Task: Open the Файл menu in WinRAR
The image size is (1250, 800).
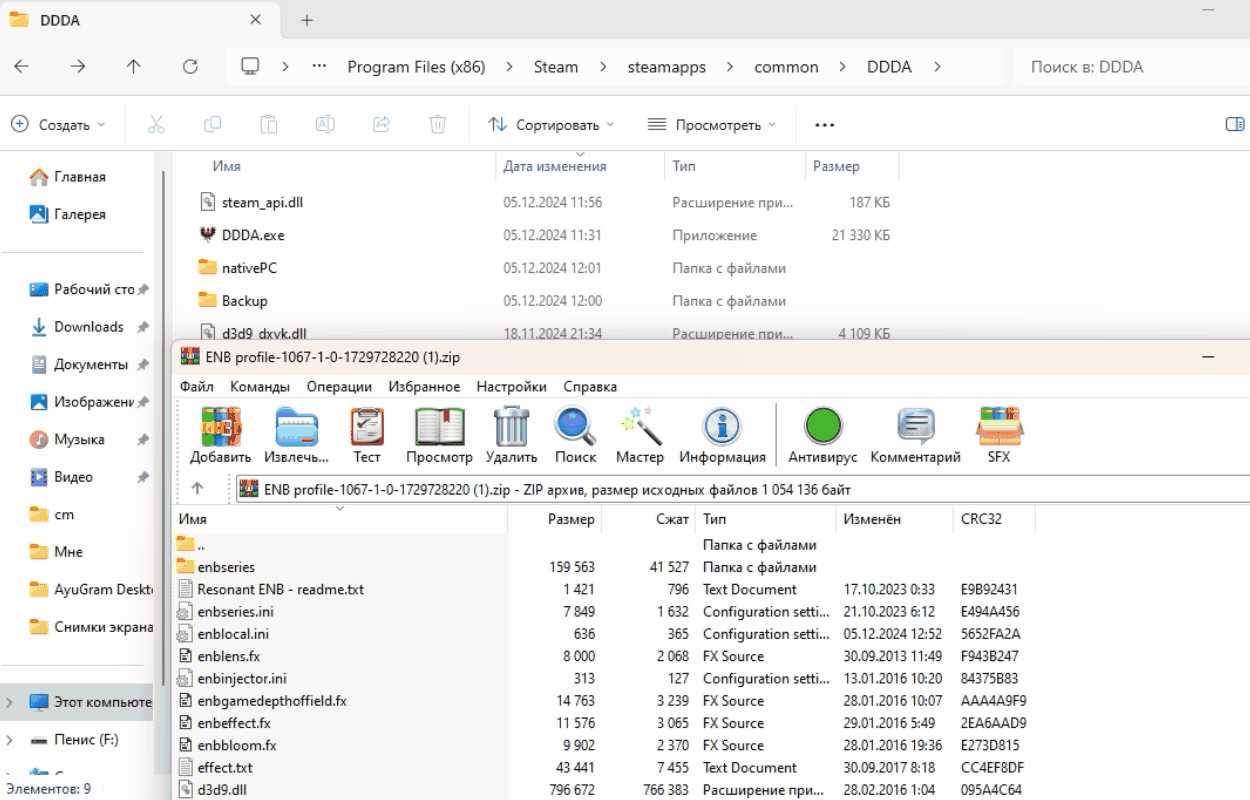Action: (196, 387)
